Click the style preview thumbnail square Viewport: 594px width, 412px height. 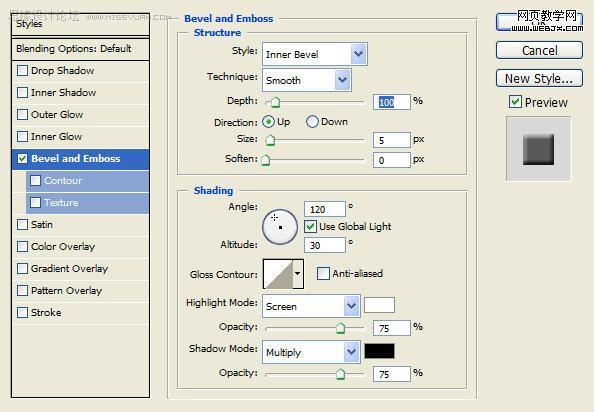click(538, 149)
